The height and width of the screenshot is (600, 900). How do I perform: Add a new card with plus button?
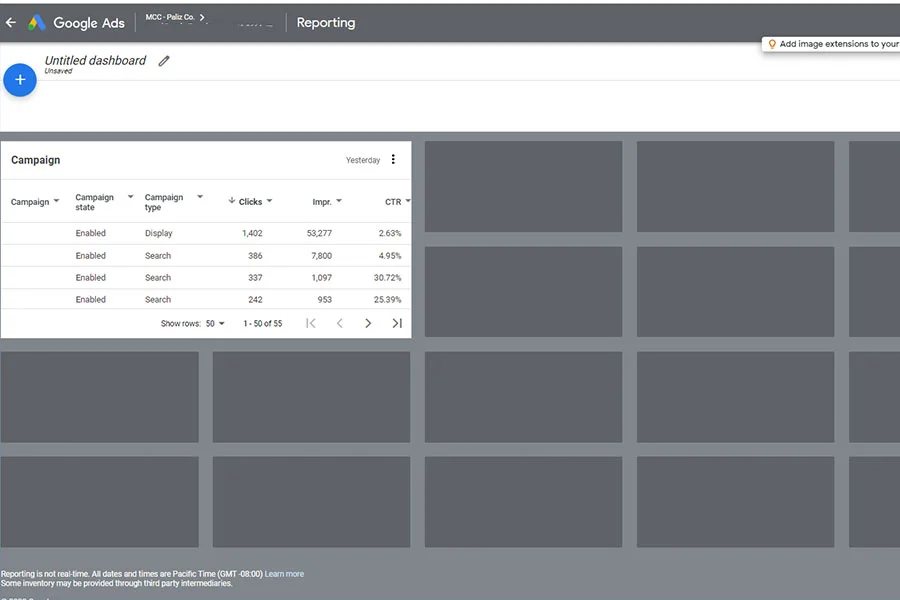20,80
